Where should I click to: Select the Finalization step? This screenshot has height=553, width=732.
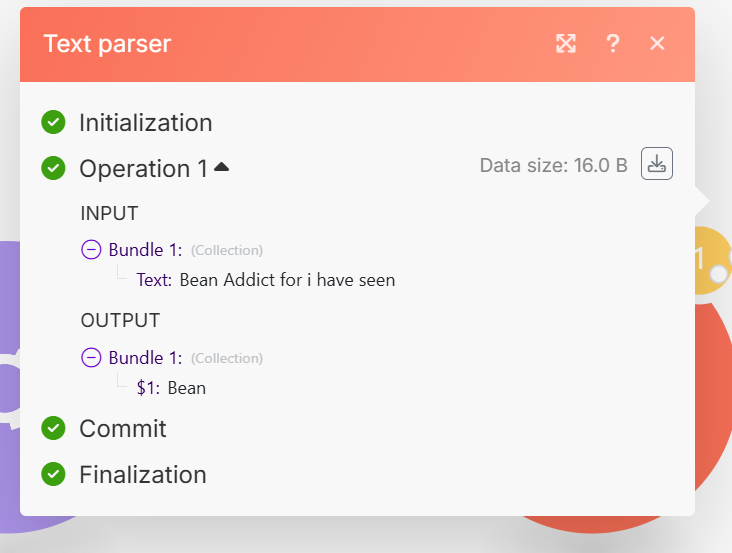coord(143,475)
